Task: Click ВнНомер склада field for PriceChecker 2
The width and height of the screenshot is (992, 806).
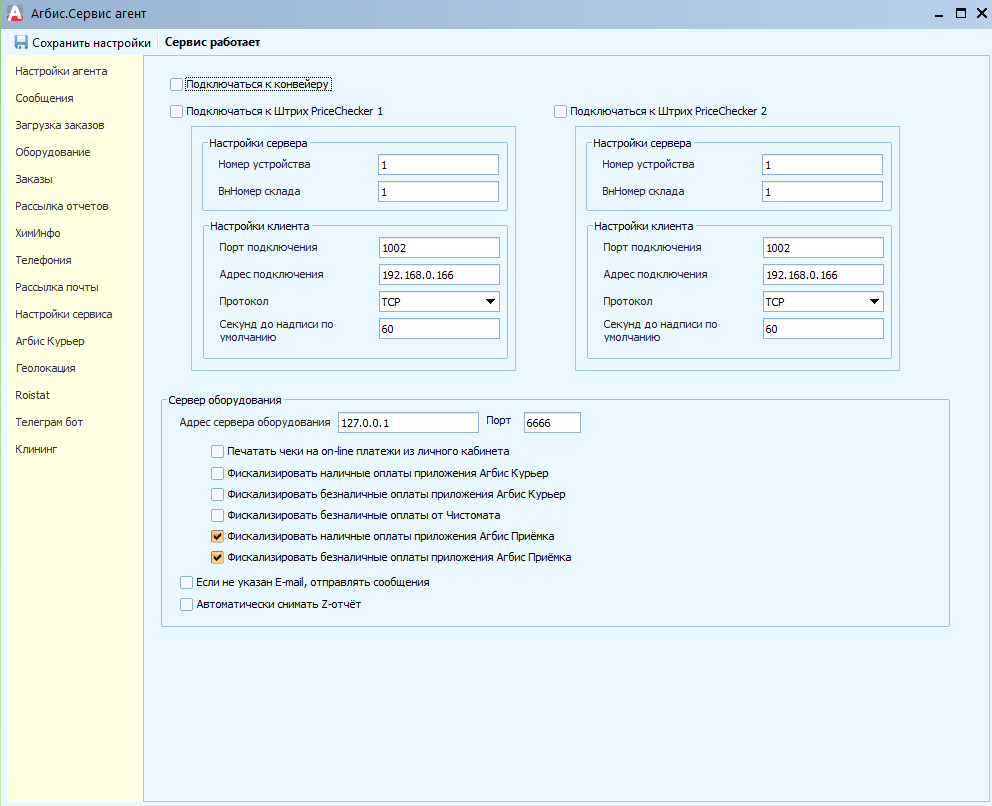Action: 822,192
